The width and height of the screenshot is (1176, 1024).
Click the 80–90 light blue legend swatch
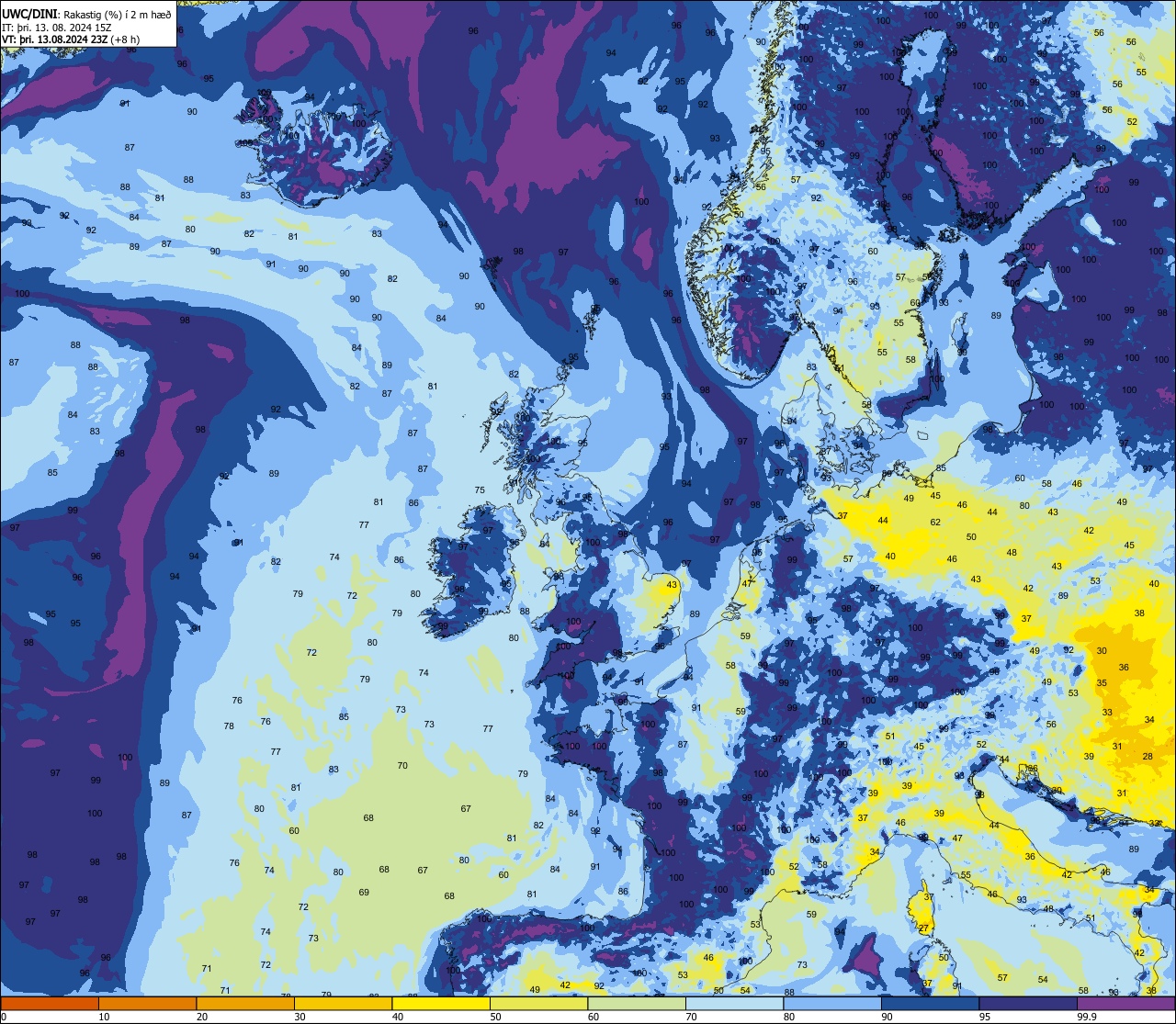832,1003
